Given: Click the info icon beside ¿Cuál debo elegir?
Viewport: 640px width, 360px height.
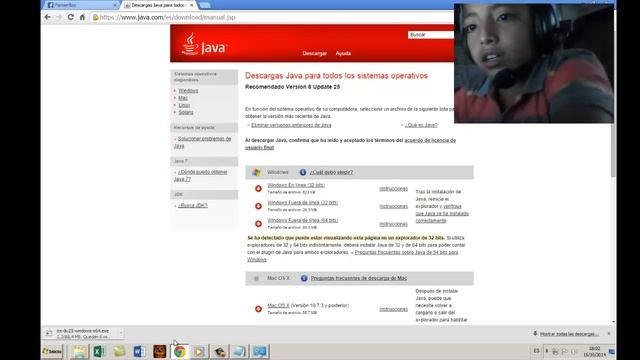Looking at the screenshot, I should (x=303, y=172).
